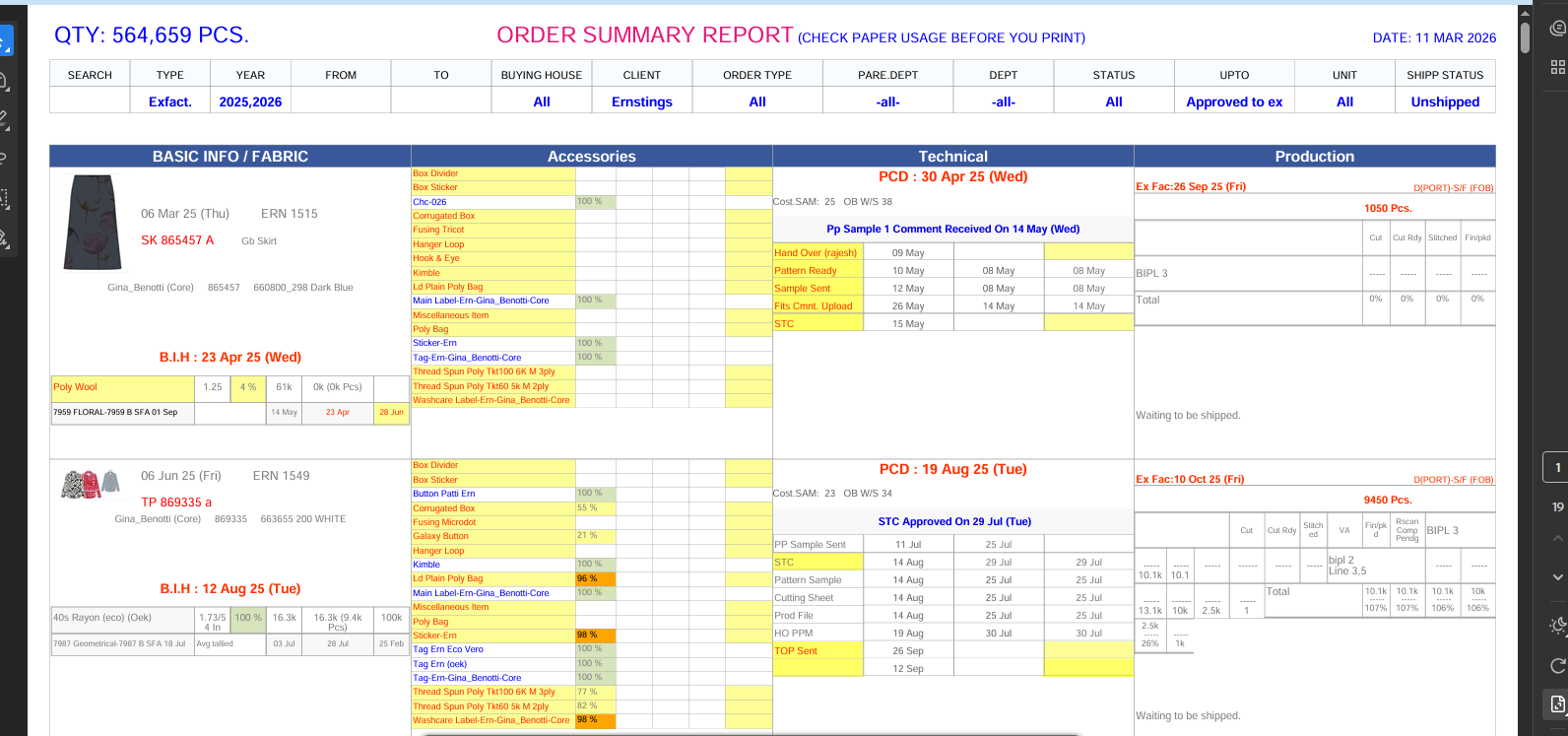Click the '9450 Pcs.' quantity

(1388, 501)
